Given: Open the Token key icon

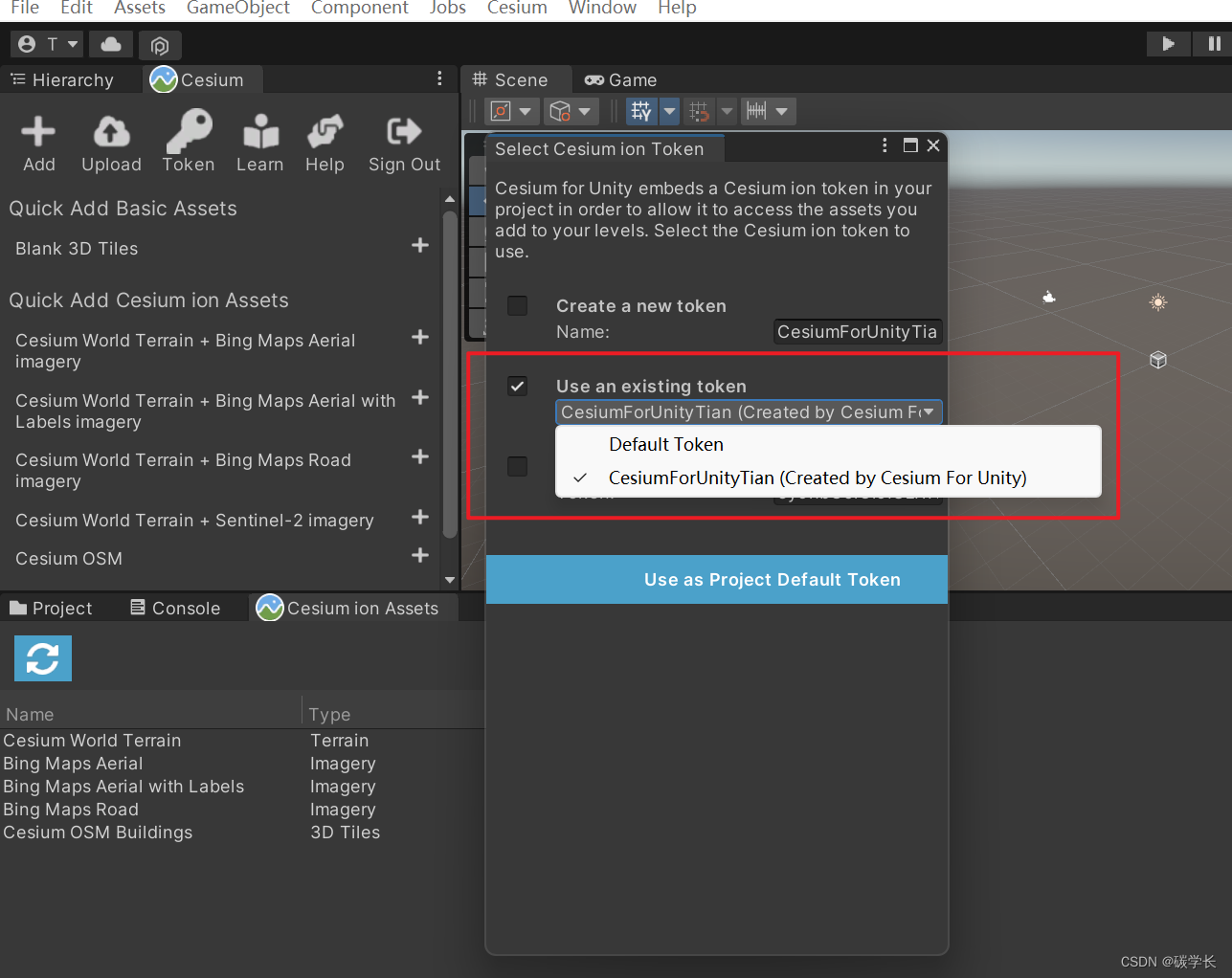Looking at the screenshot, I should click(189, 131).
